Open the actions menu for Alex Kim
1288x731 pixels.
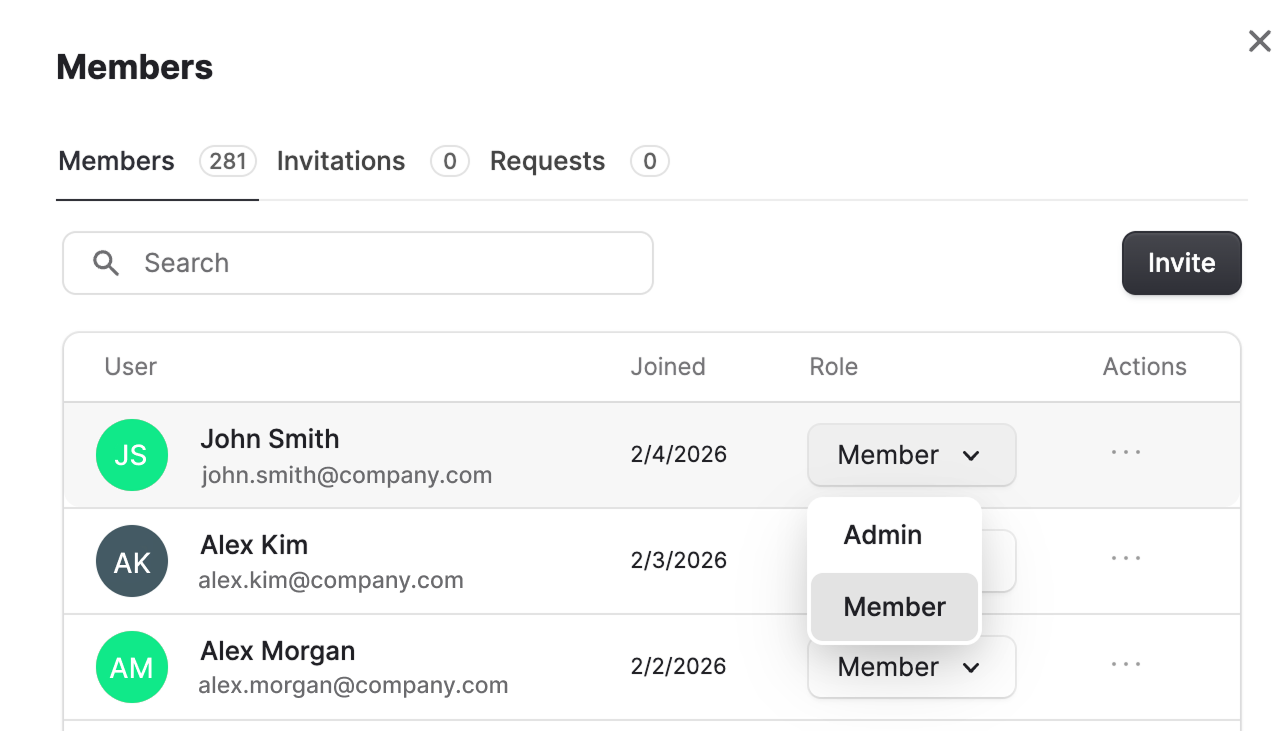point(1125,560)
